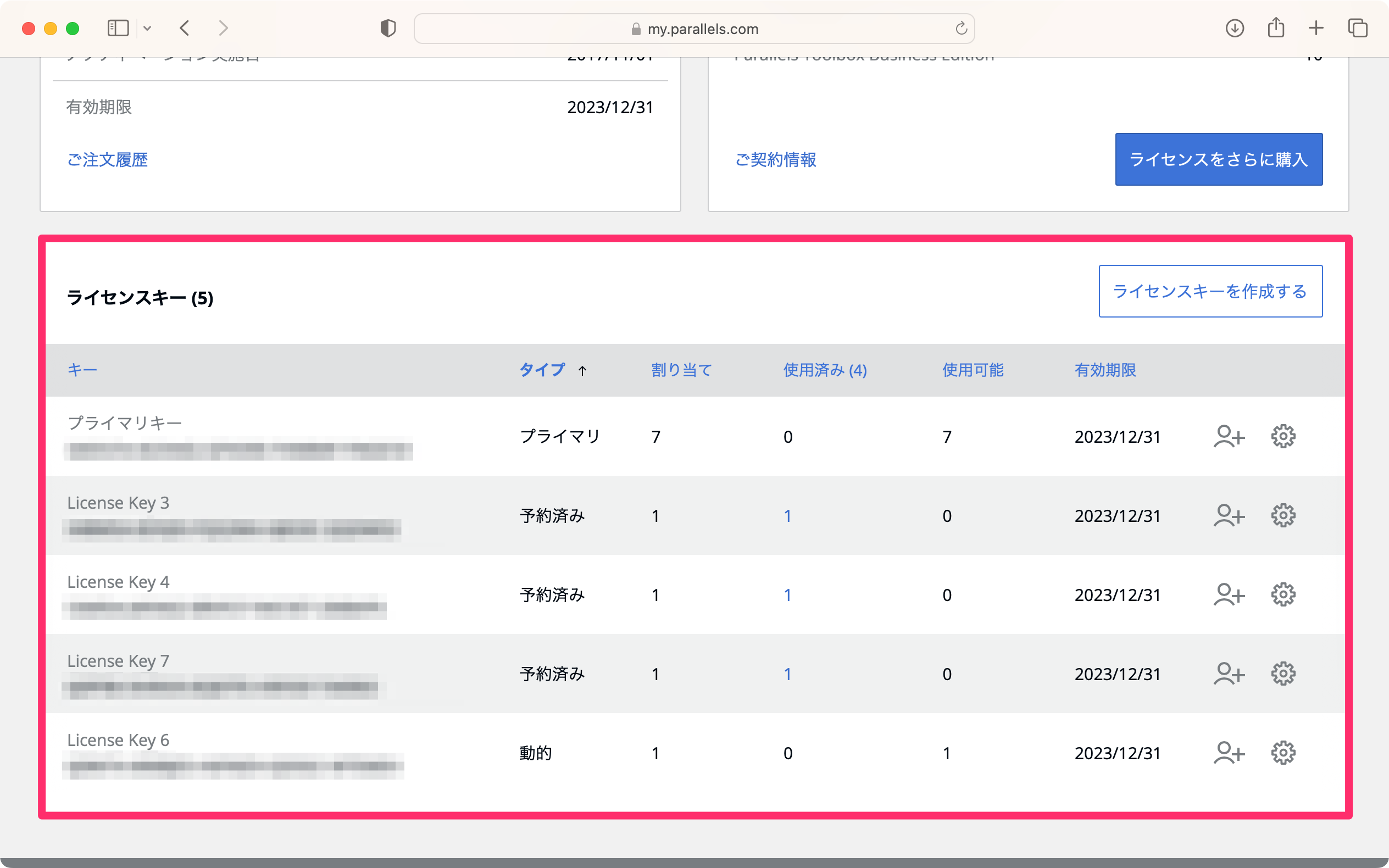Toggle the Safari sidebar
Viewport: 1389px width, 868px height.
118,28
